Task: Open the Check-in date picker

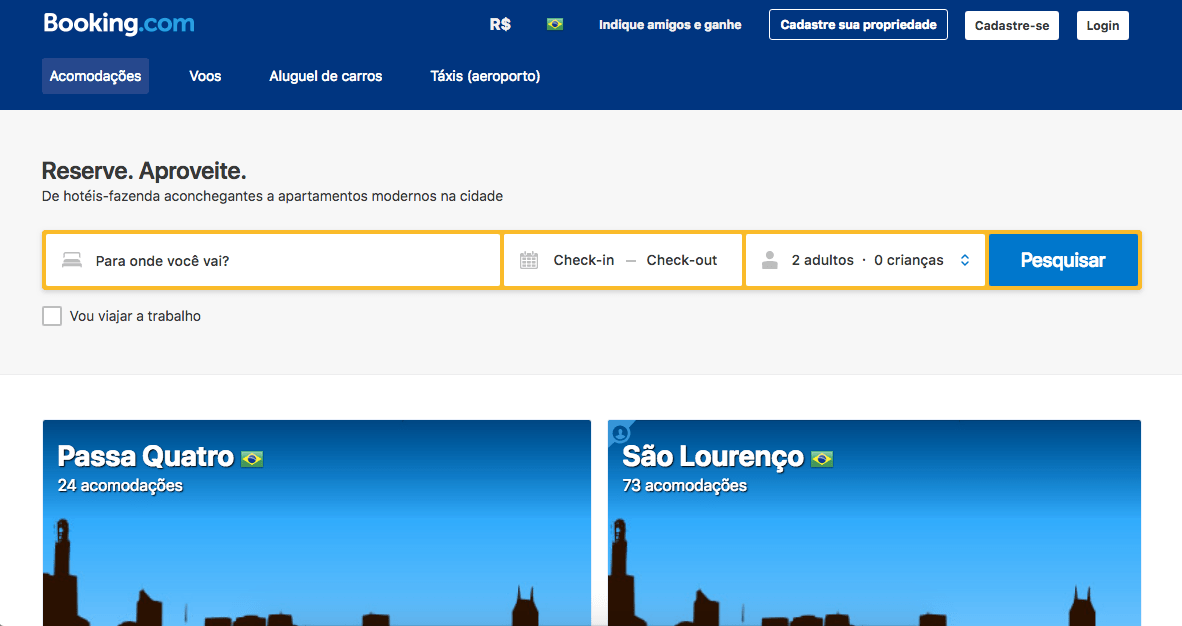Action: tap(583, 259)
